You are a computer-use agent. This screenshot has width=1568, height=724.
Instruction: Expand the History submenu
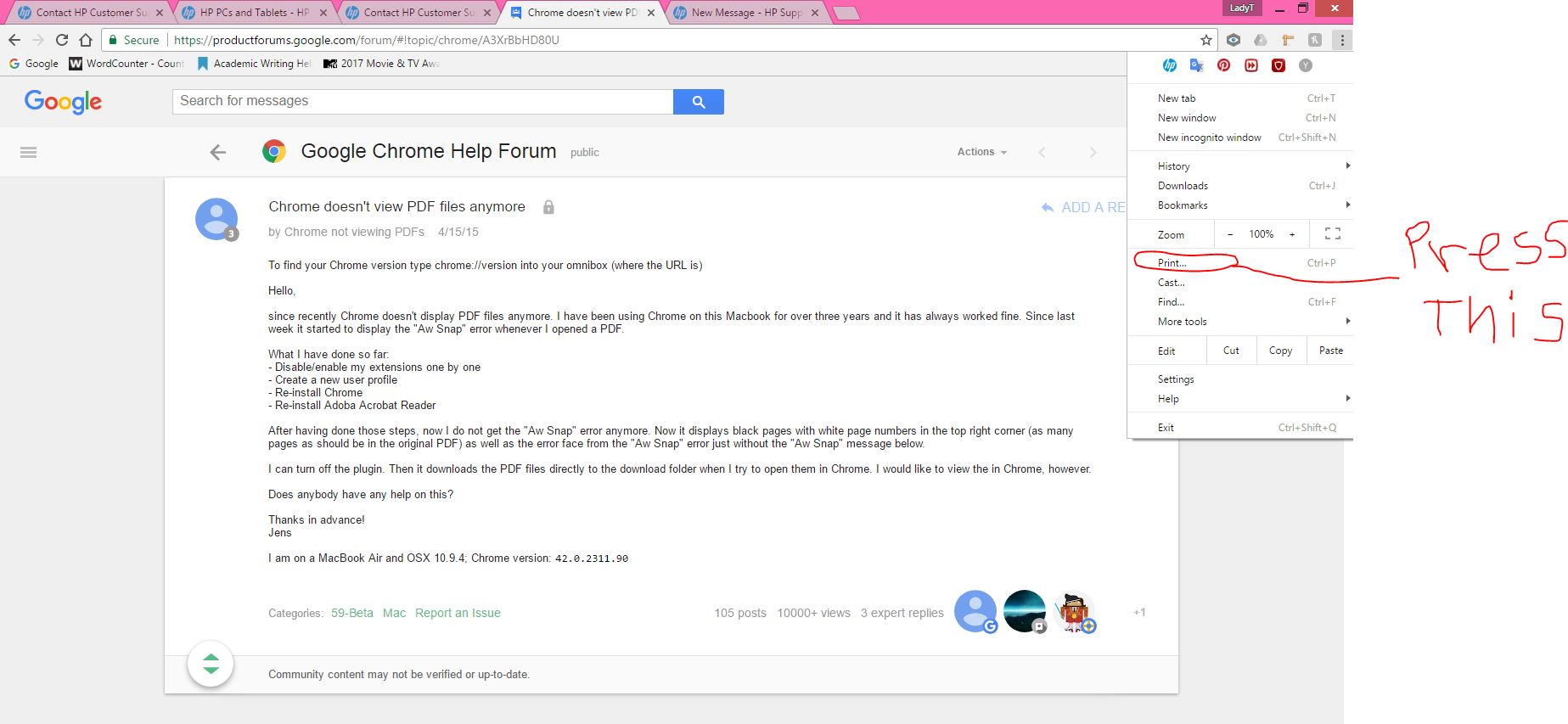[x=1239, y=166]
